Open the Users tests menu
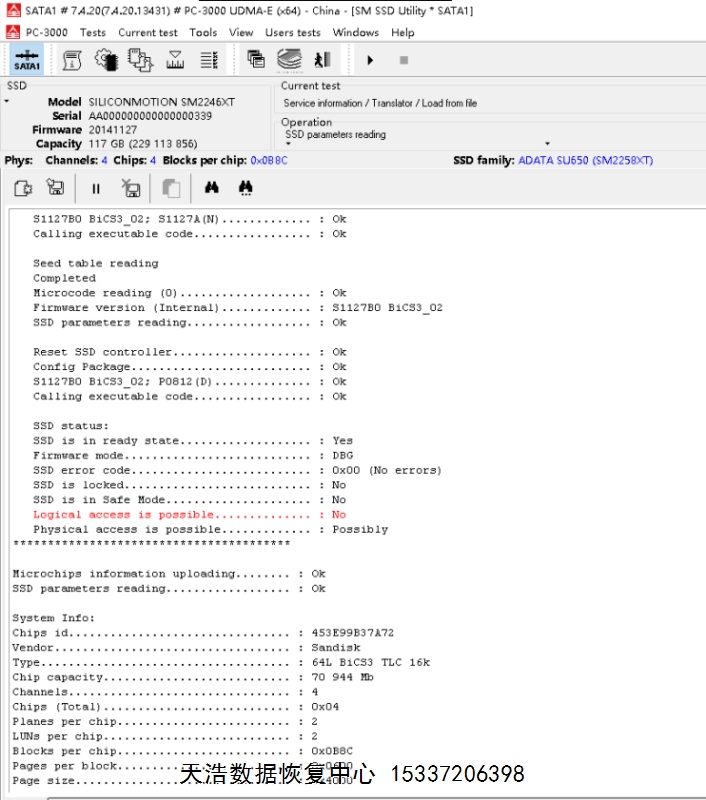Image resolution: width=706 pixels, height=800 pixels. (x=292, y=32)
